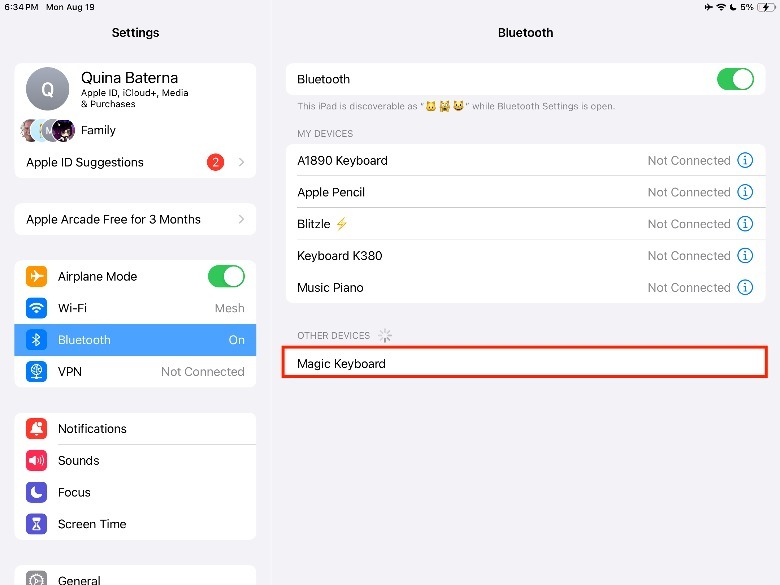Tap the battery charging icon in status bar
The height and width of the screenshot is (585, 780).
click(766, 7)
